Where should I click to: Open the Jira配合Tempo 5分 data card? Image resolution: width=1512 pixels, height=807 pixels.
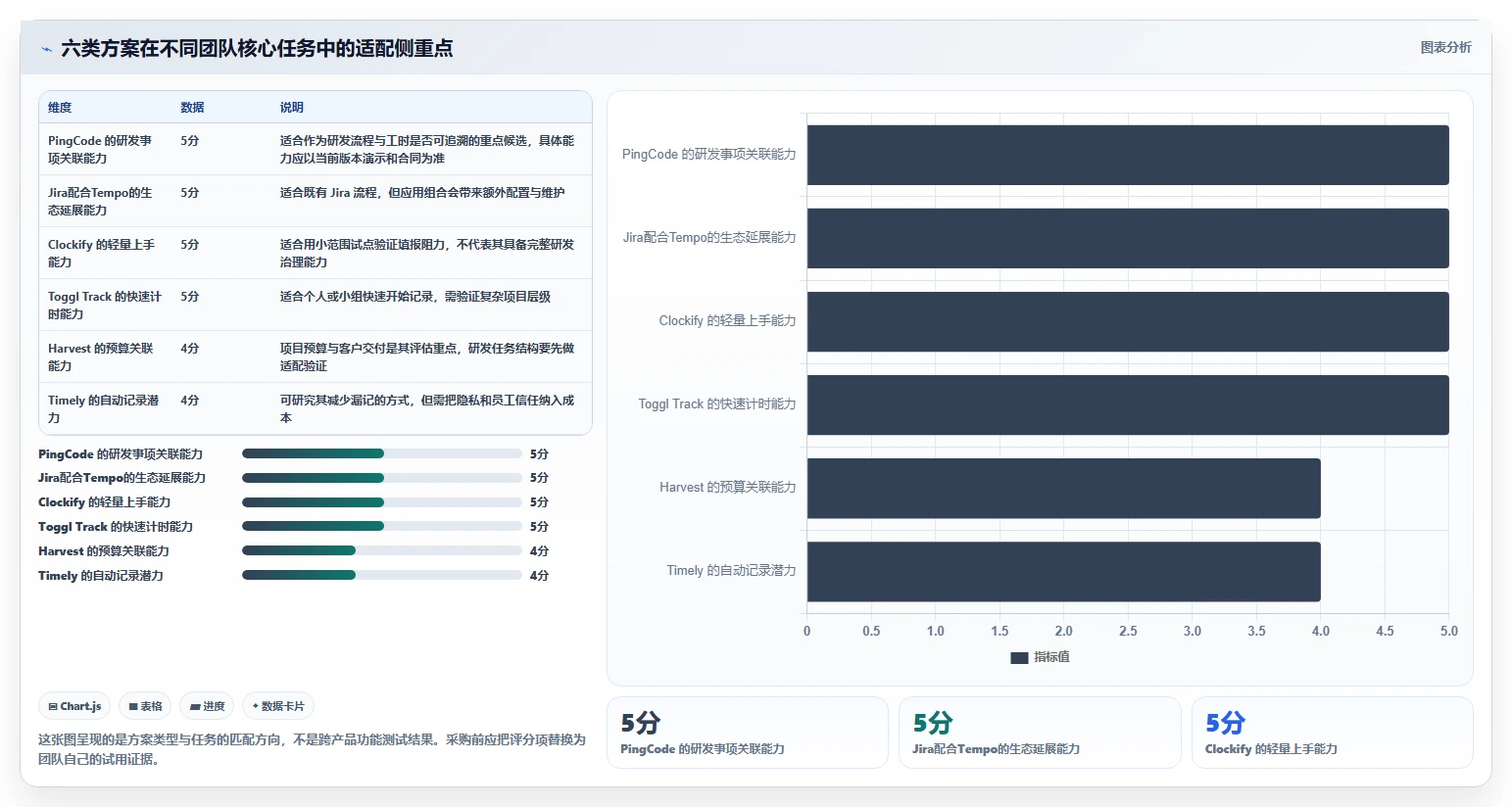(1040, 733)
